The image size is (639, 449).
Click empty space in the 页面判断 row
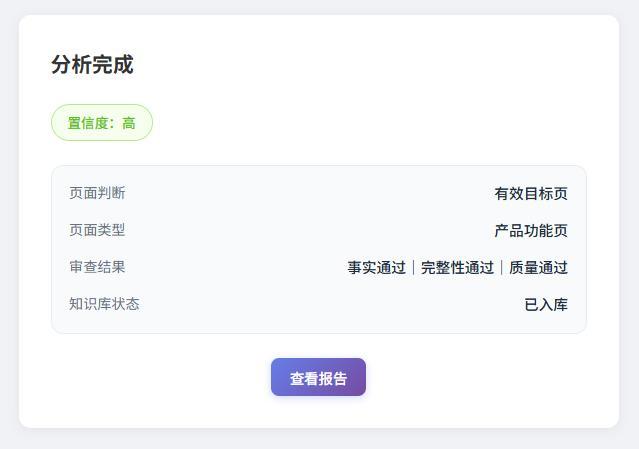pos(300,194)
